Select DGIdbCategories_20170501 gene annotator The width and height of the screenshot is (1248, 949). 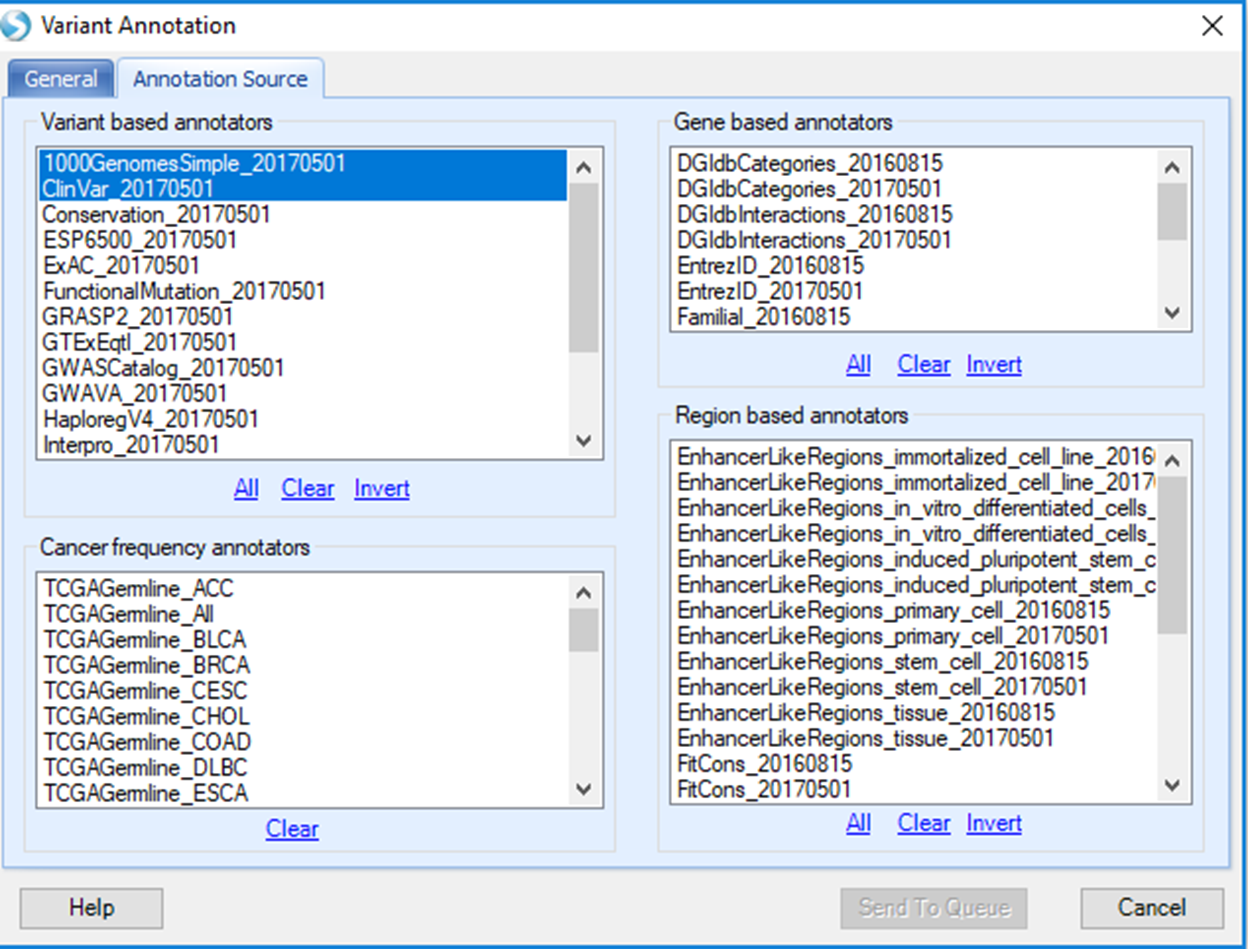pyautogui.click(x=915, y=189)
